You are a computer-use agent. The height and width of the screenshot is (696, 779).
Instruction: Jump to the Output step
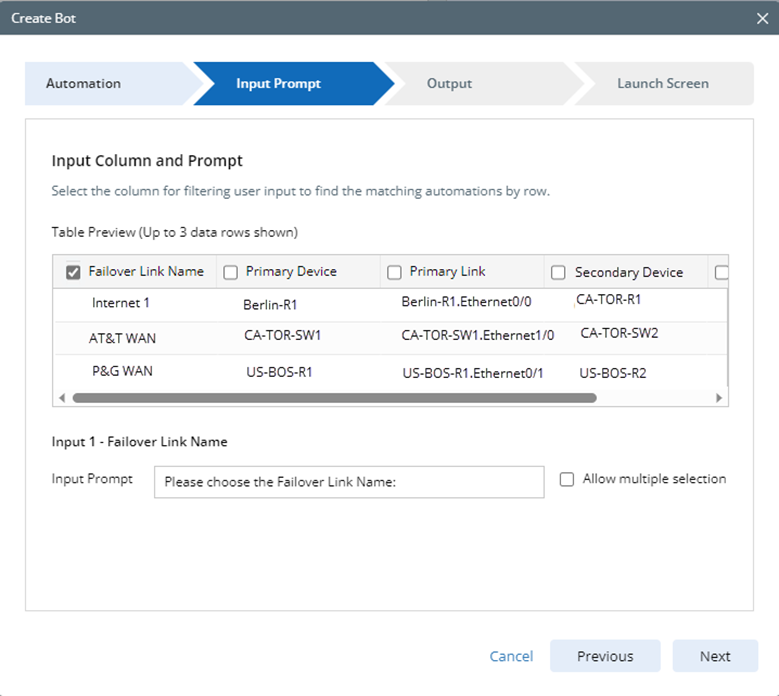[x=449, y=84]
